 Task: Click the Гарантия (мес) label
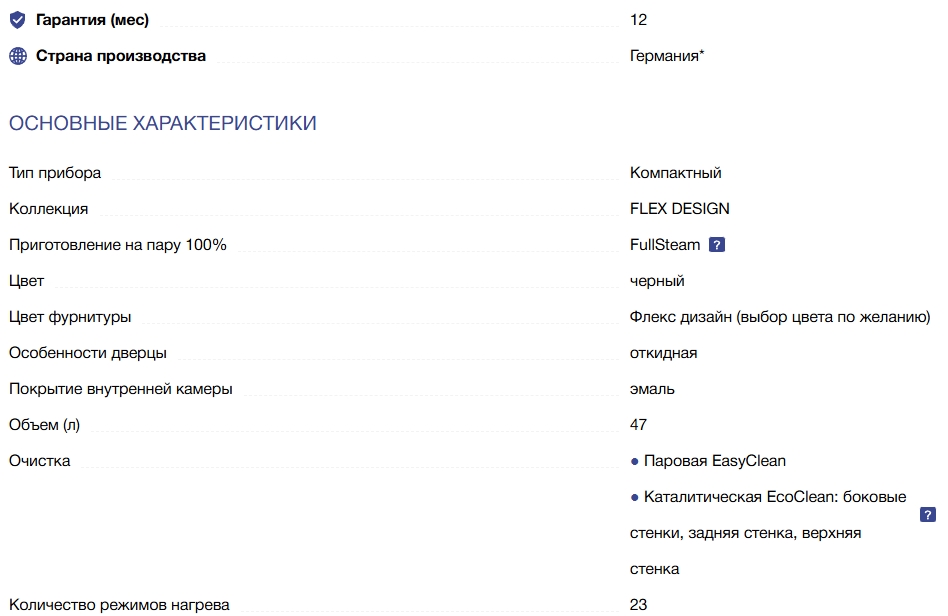[92, 20]
